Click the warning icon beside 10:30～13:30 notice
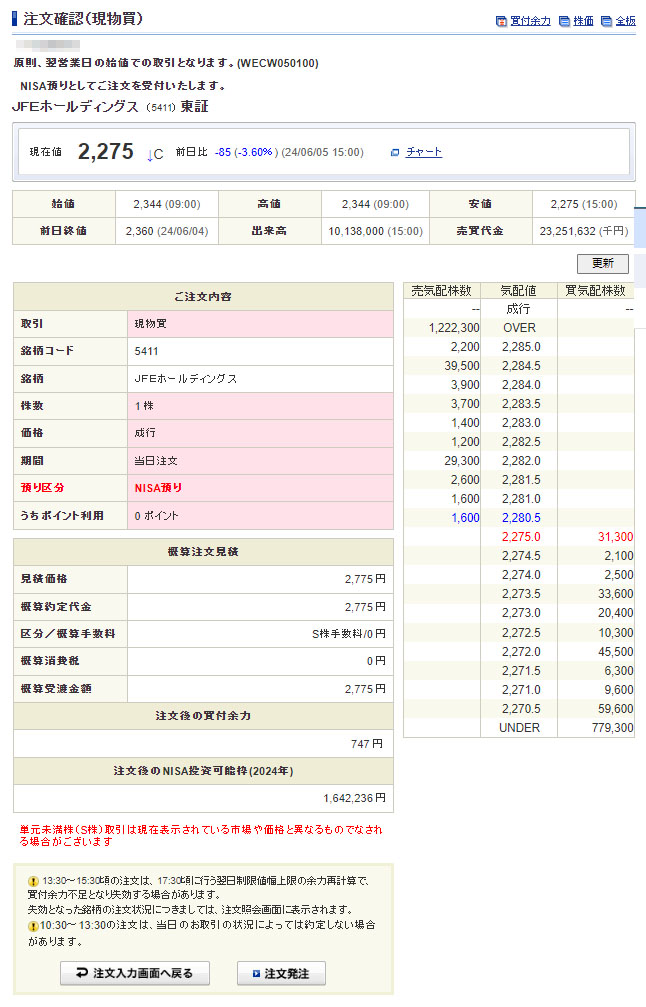Image resolution: width=646 pixels, height=1007 pixels. tap(33, 926)
